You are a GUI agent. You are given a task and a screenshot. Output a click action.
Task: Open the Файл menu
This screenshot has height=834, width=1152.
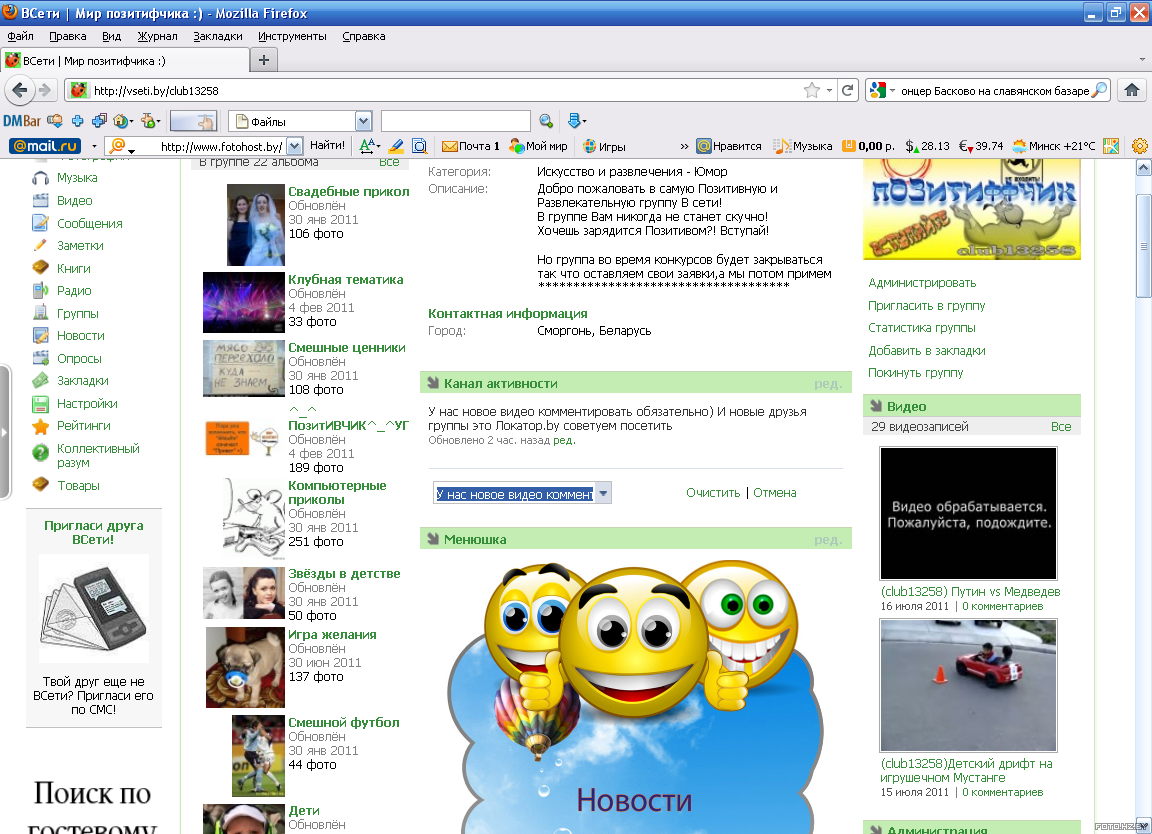pos(21,36)
